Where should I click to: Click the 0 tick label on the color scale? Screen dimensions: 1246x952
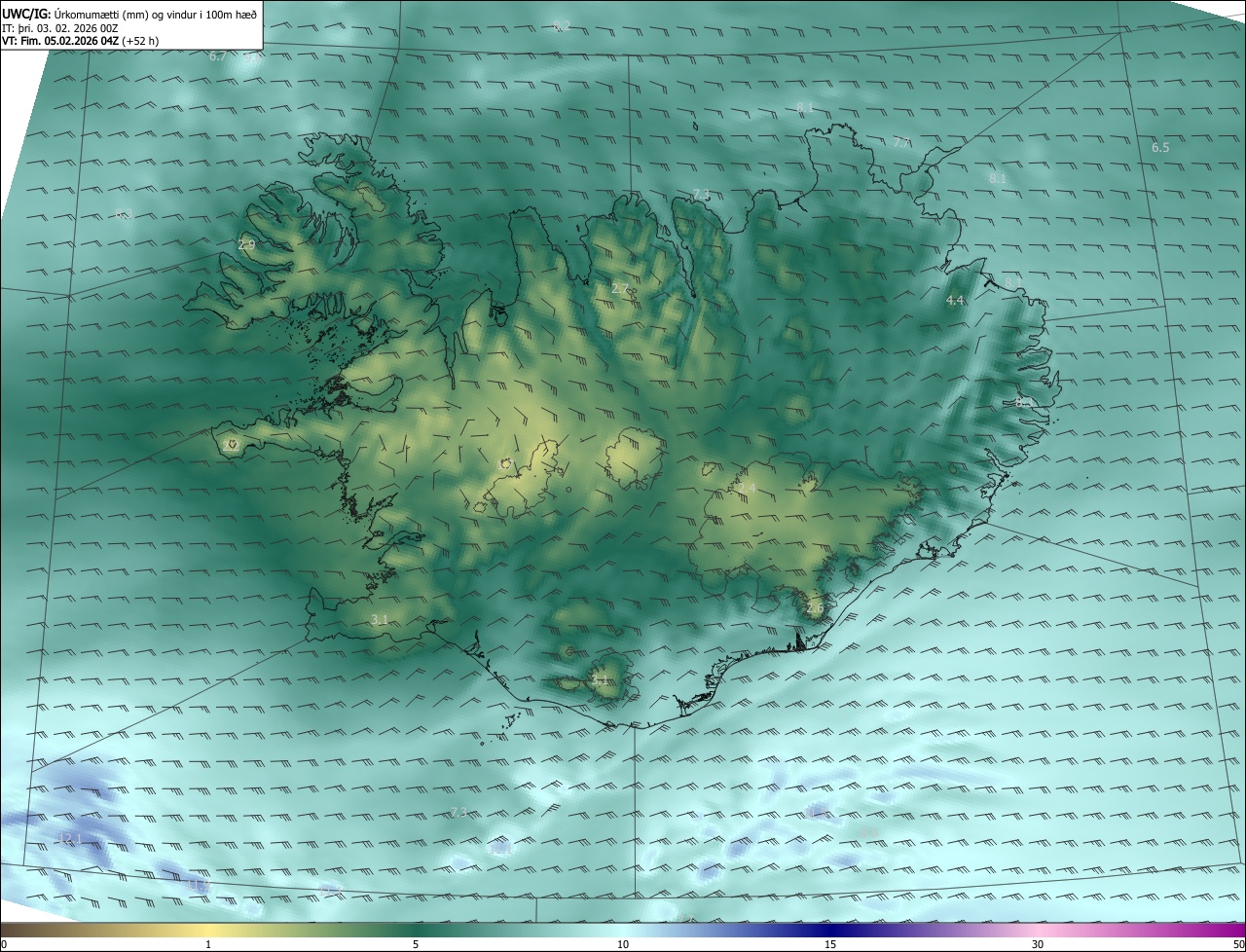pos(4,944)
